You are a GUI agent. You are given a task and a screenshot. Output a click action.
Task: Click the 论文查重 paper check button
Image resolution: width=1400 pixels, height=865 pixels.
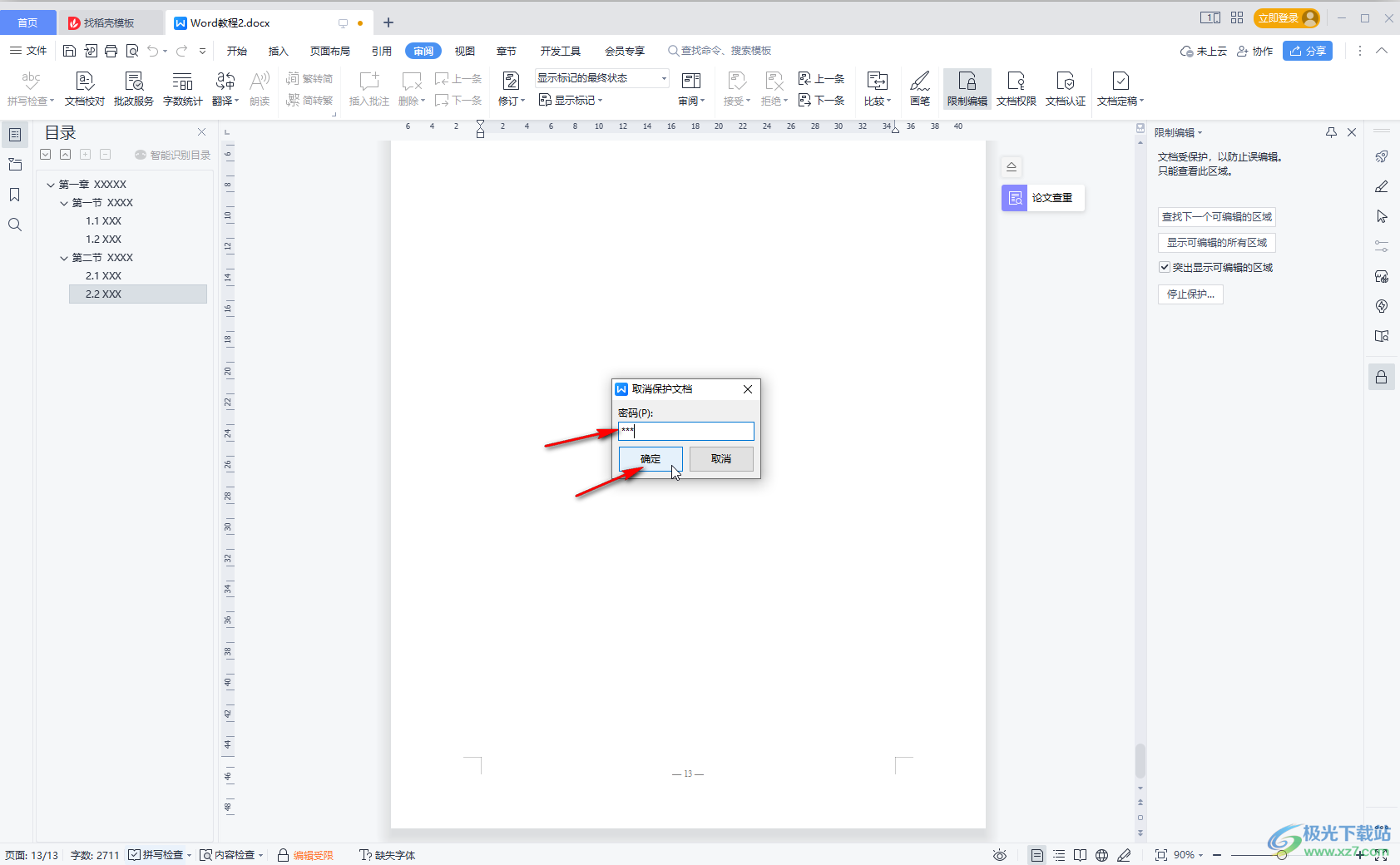pos(1043,198)
